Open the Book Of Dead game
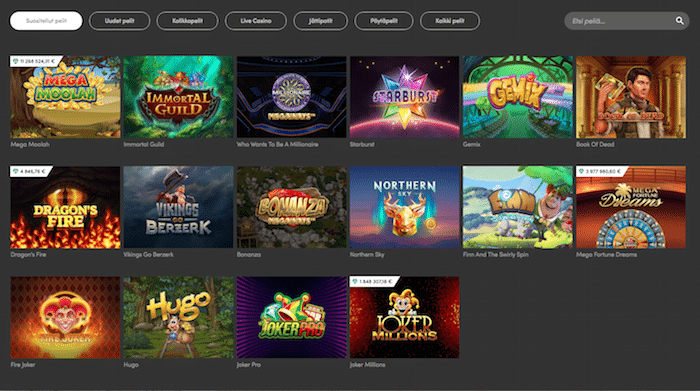 point(631,97)
